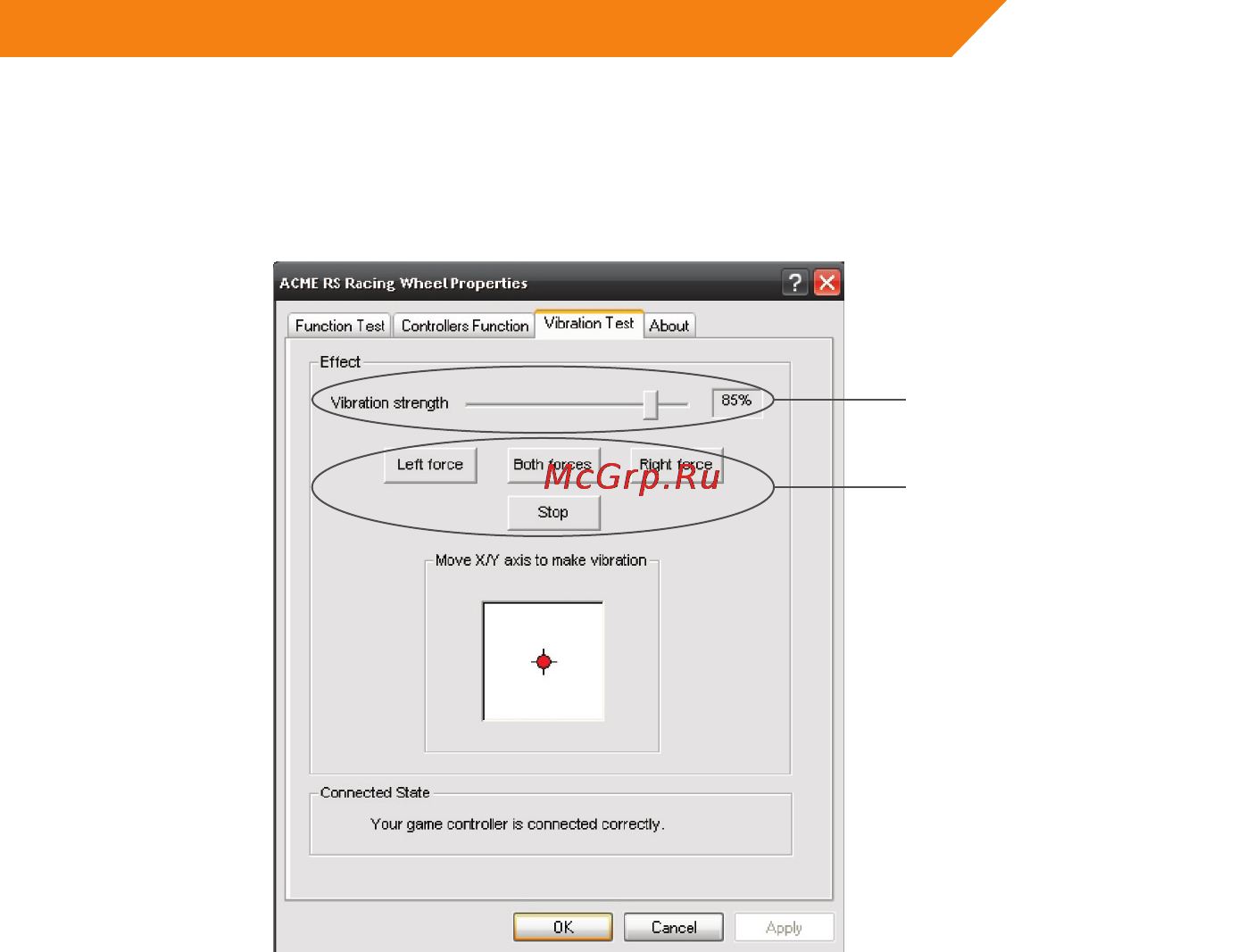Switch to the Function Test tab
The image size is (1254, 952).
tap(339, 326)
